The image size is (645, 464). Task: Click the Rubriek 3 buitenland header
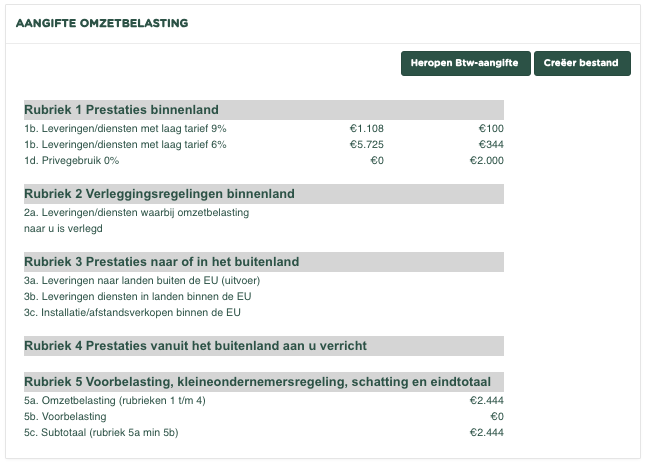coord(161,262)
